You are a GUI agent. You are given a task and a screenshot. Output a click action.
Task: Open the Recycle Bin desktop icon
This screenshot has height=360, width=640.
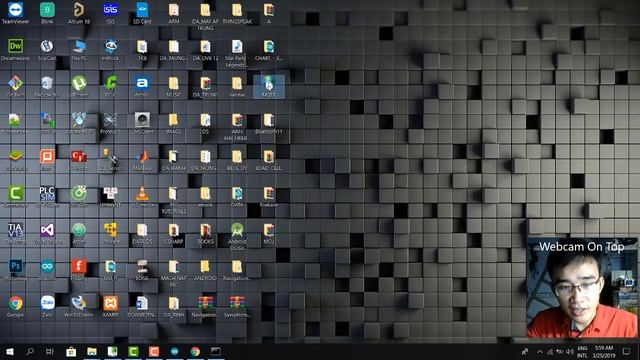click(x=47, y=86)
